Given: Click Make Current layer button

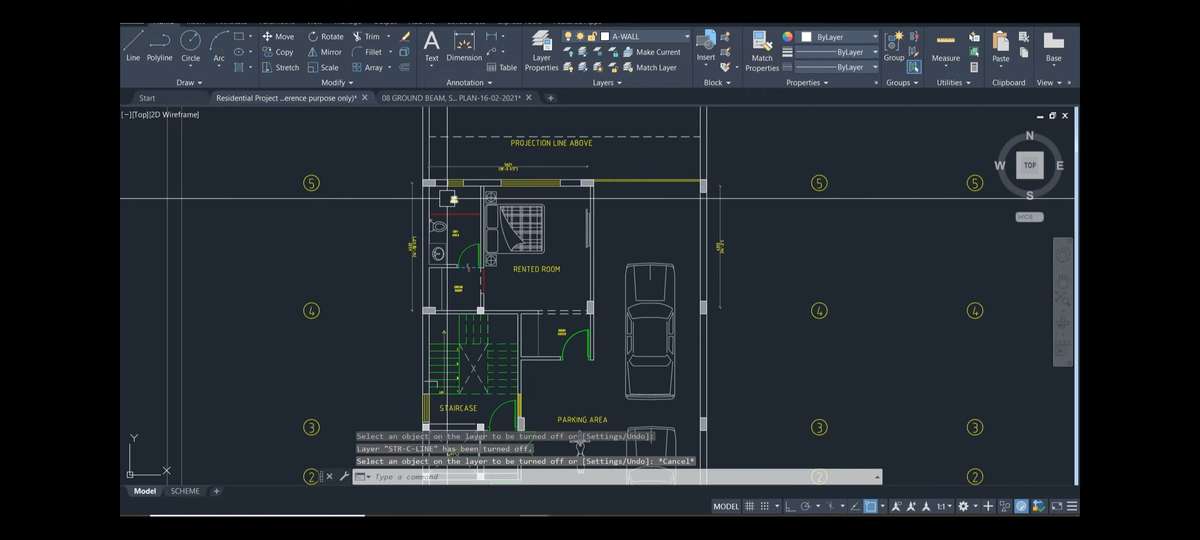Looking at the screenshot, I should tap(650, 52).
